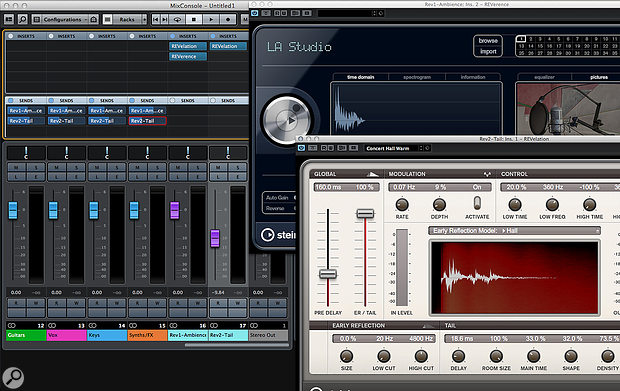Screen dimensions: 620x391
Task: Click the grid icon beside Configurations
Action: pos(37,19)
